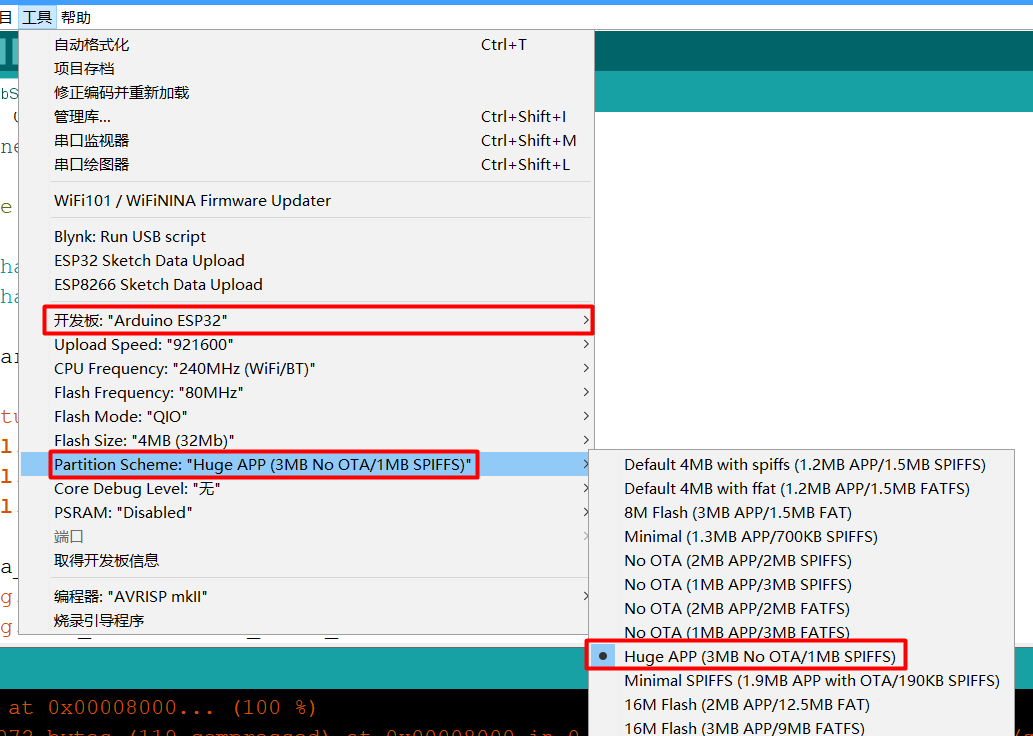1033x736 pixels.
Task: Expand 编程器 "AVRISP mkII" submenu
Action: pyautogui.click(x=306, y=596)
